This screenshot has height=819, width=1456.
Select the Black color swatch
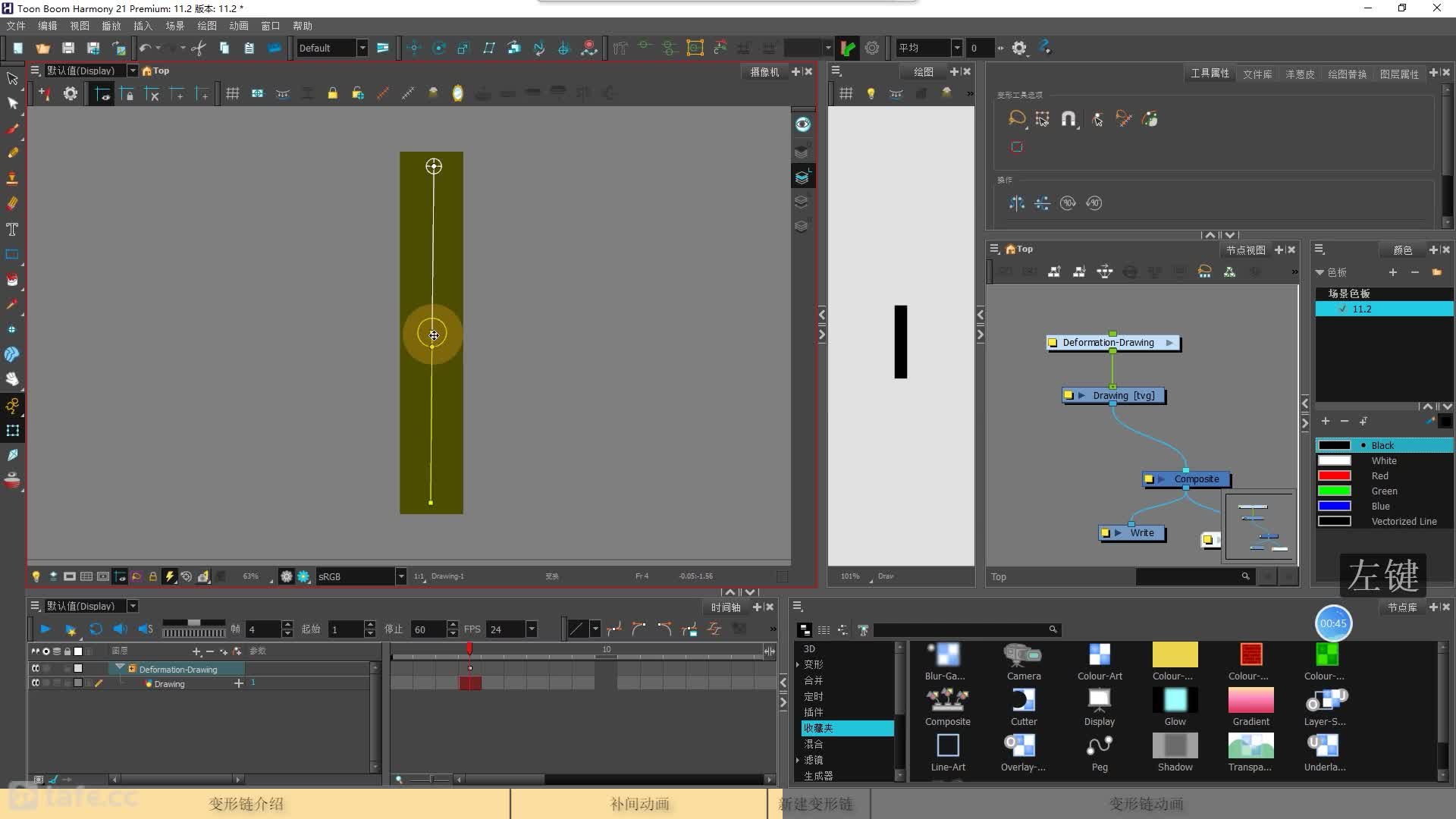[1337, 445]
